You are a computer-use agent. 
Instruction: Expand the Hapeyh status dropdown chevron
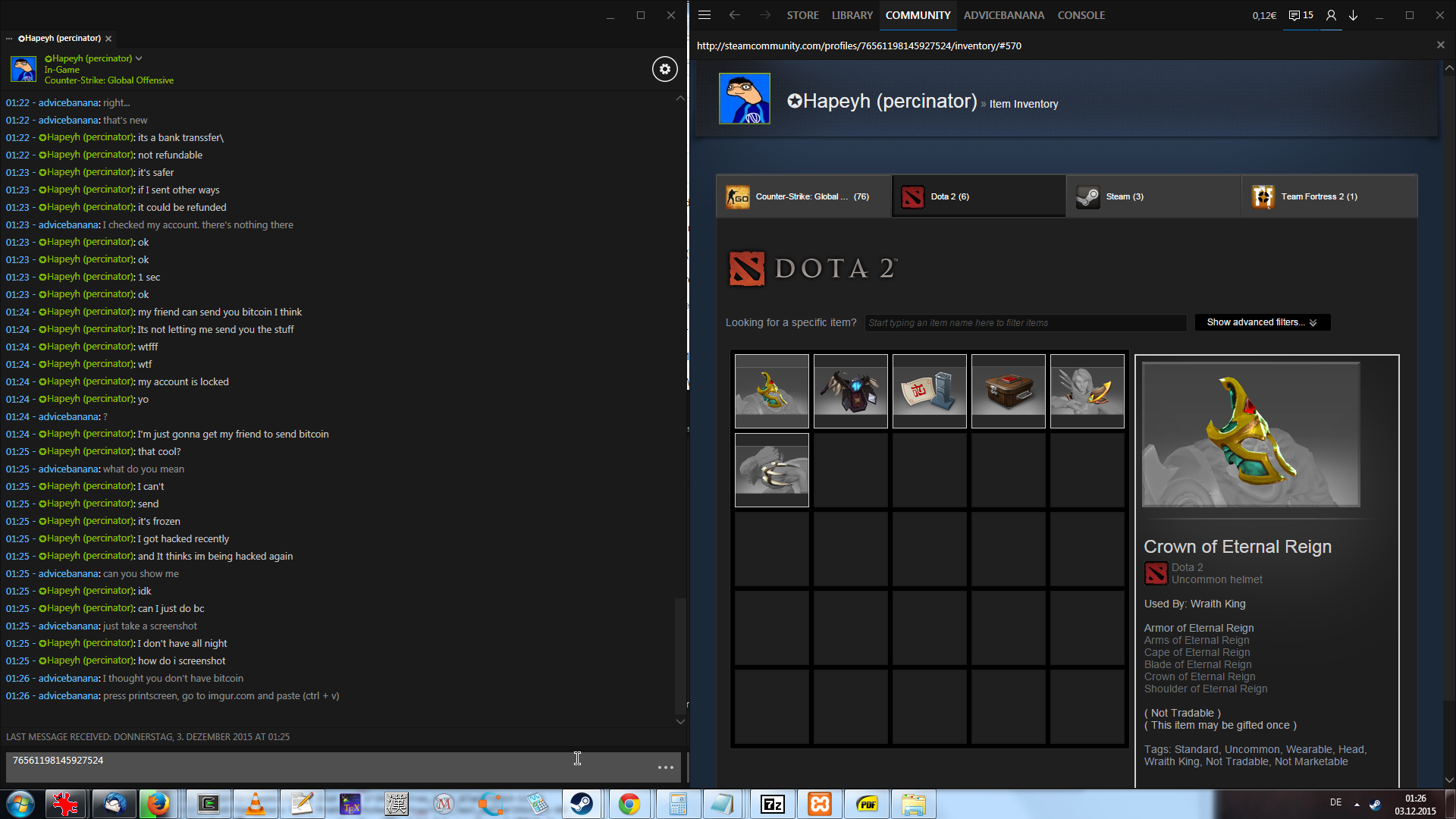(x=139, y=58)
